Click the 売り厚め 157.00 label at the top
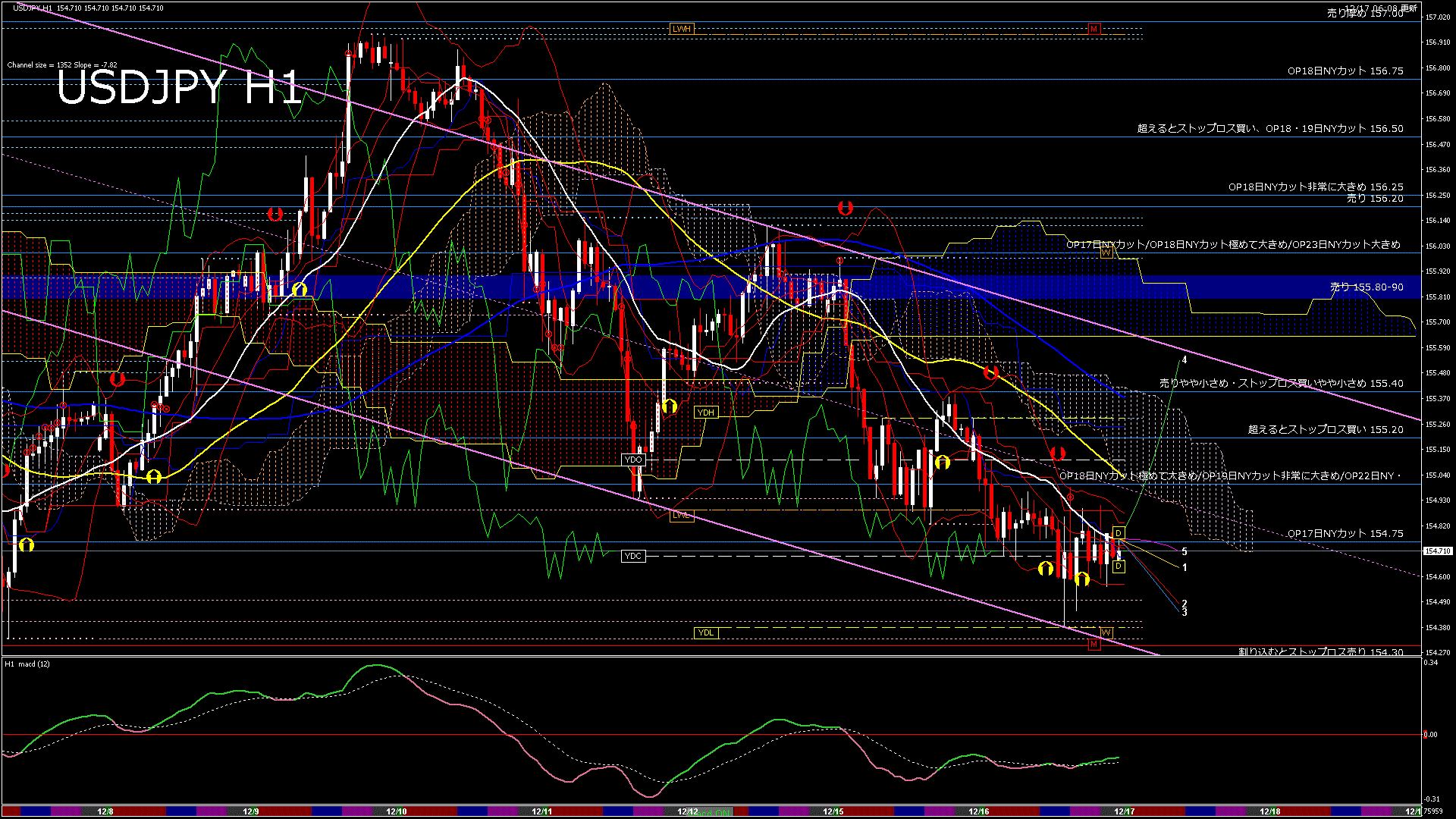Screen dimensions: 1456x819 tap(1365, 14)
